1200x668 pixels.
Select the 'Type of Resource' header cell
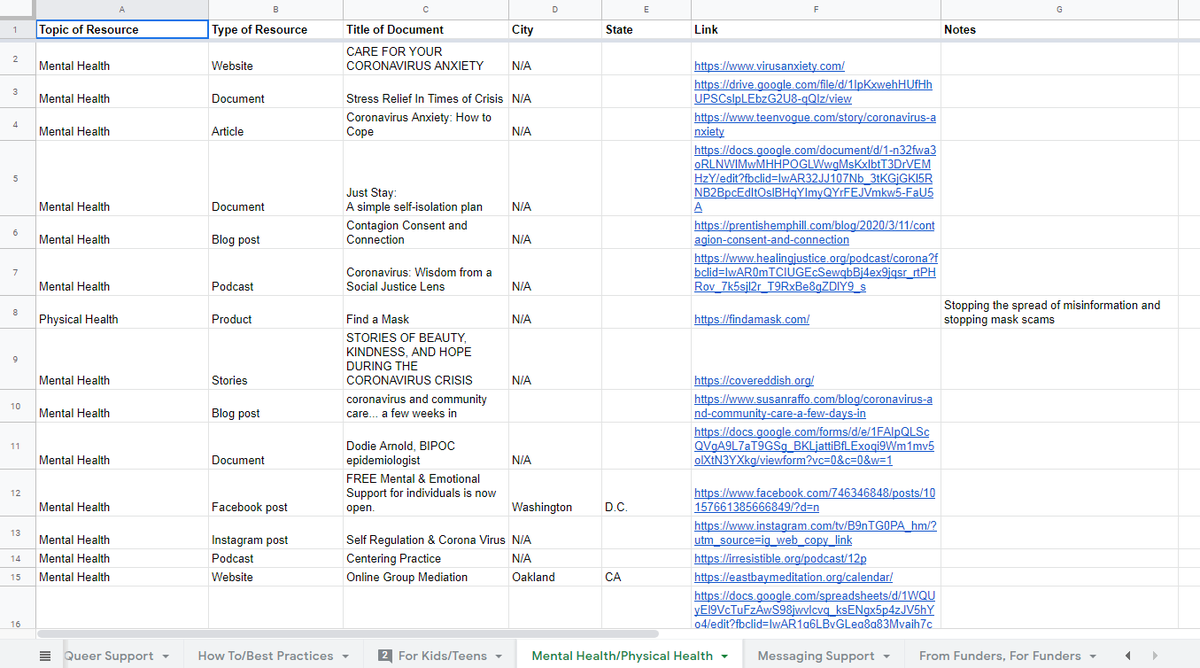coord(274,29)
